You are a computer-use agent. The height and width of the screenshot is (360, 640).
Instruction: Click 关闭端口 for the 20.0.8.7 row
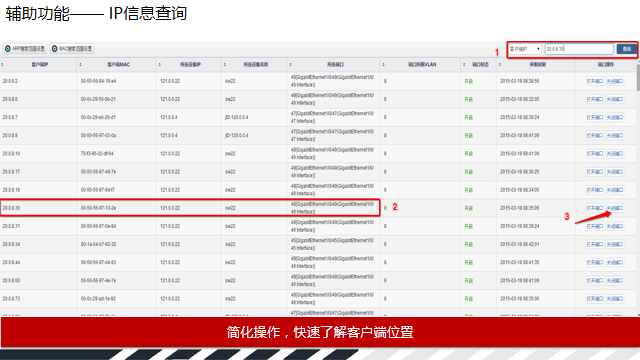[615, 118]
